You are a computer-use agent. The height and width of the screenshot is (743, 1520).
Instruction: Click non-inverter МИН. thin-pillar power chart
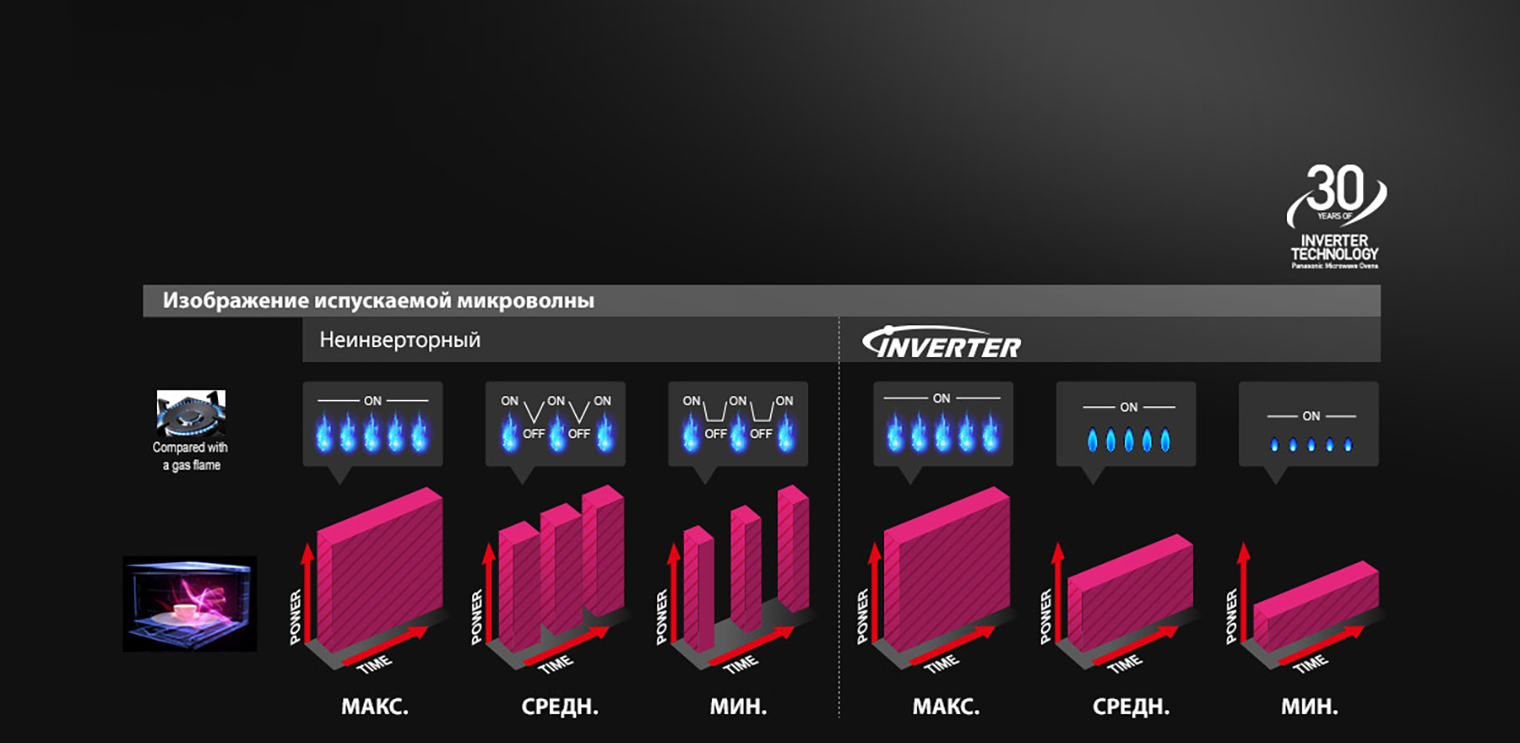click(x=738, y=580)
